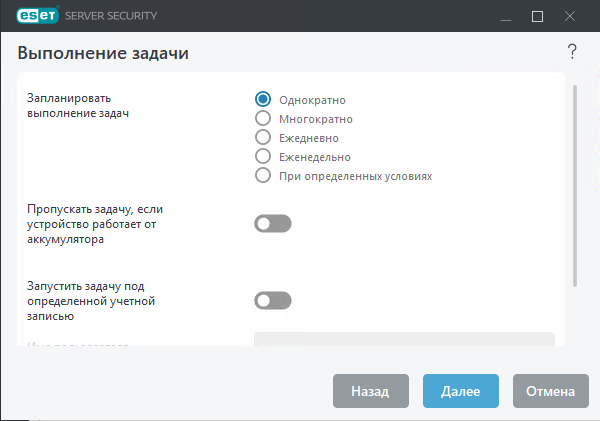Image resolution: width=600 pixels, height=421 pixels.
Task: Select При определенных условиях option
Action: [x=263, y=176]
